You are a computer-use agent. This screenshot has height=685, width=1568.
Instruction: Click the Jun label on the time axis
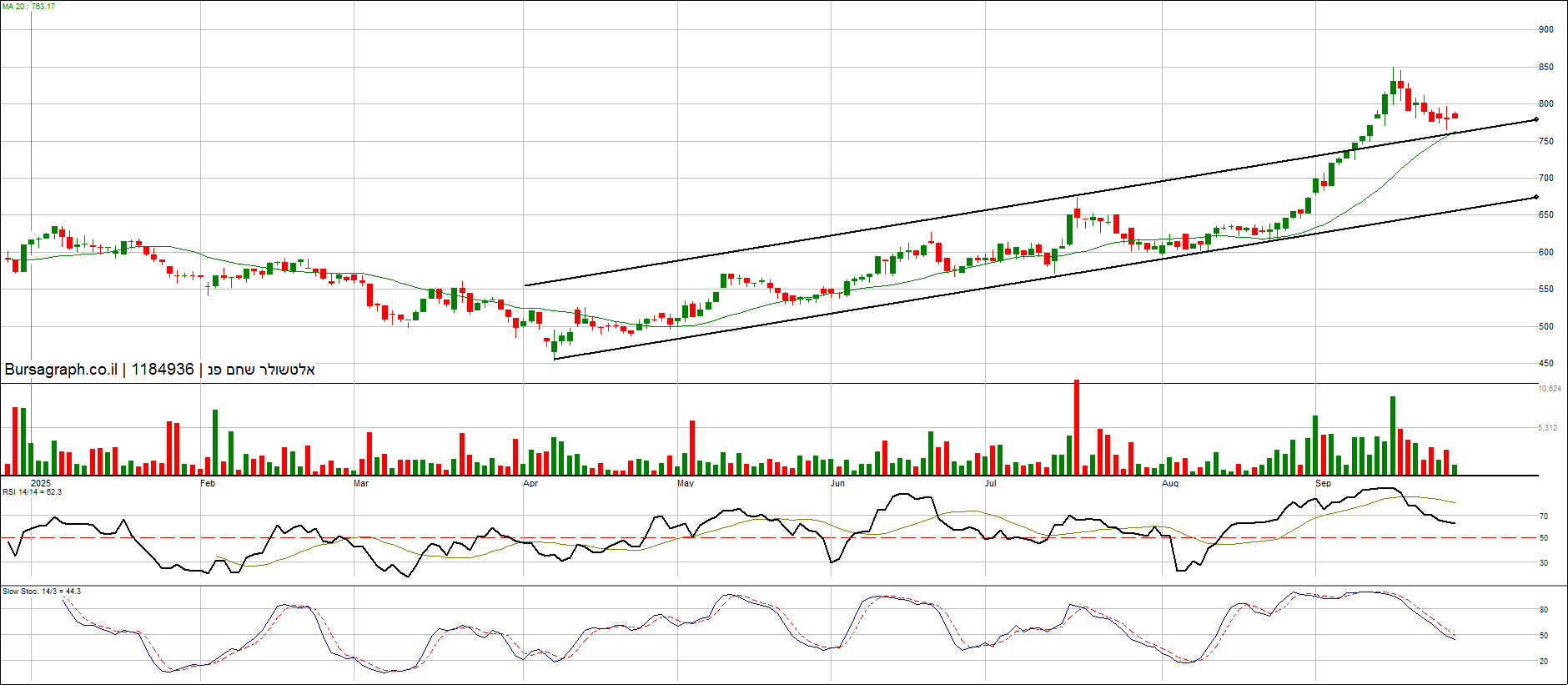(x=837, y=484)
